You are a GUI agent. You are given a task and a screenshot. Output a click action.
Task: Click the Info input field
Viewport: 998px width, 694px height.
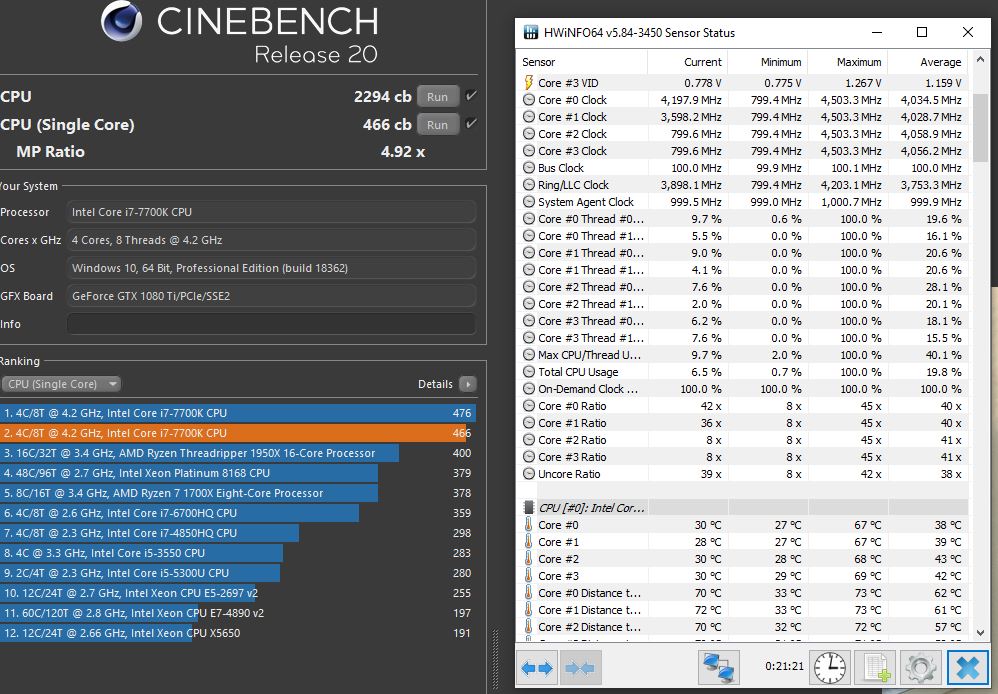click(271, 324)
